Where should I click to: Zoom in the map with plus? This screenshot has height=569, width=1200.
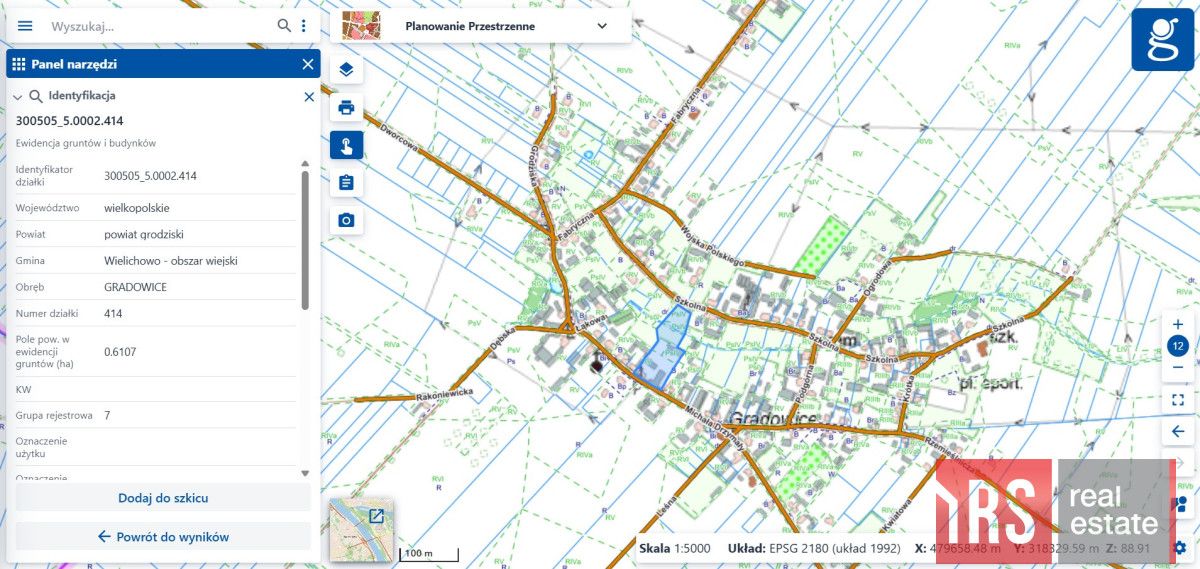click(1177, 324)
